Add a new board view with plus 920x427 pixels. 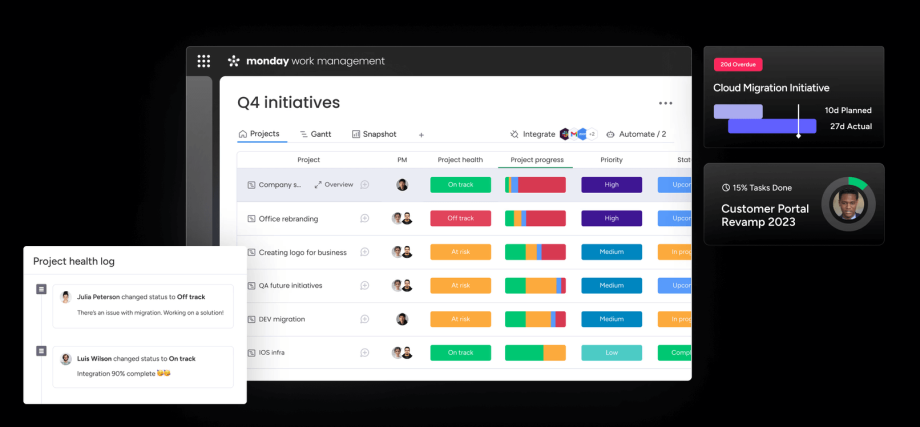[421, 135]
